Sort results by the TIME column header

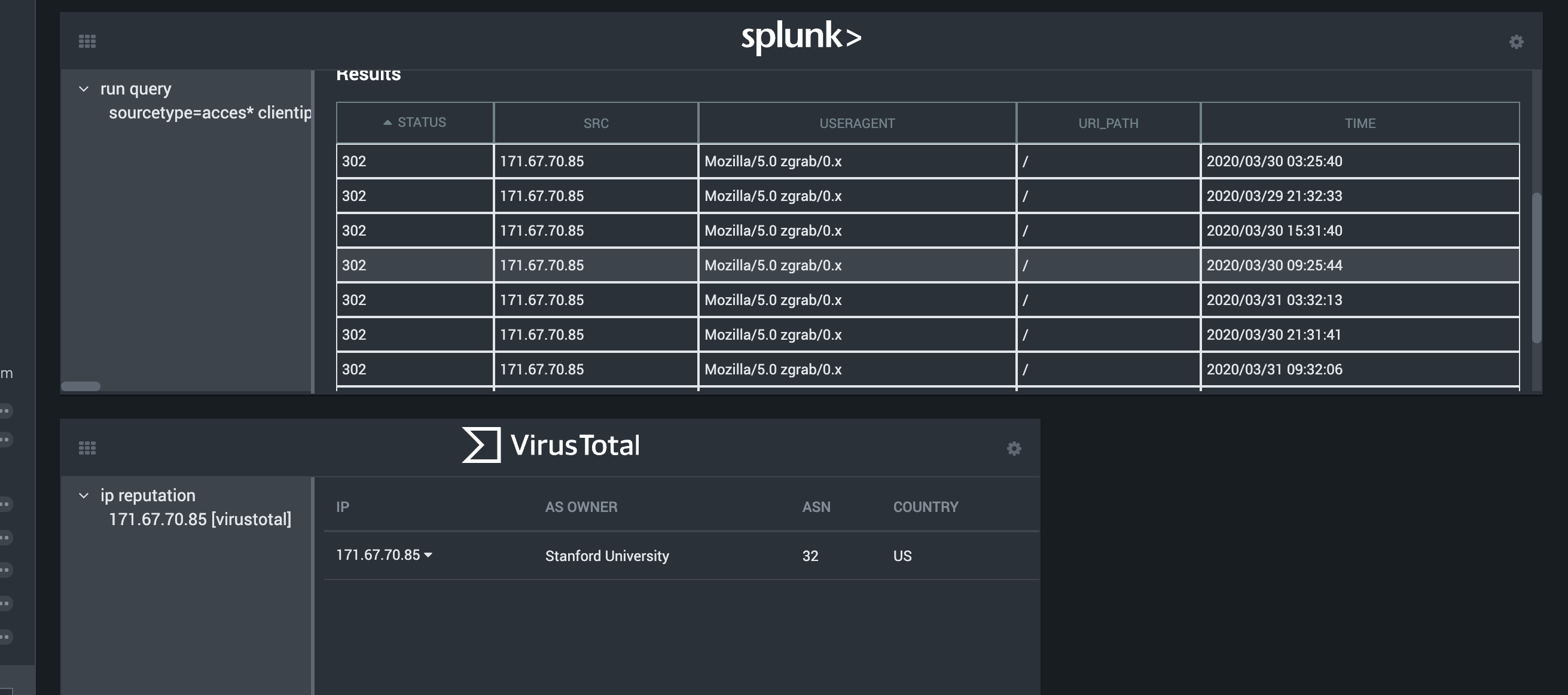tap(1360, 123)
